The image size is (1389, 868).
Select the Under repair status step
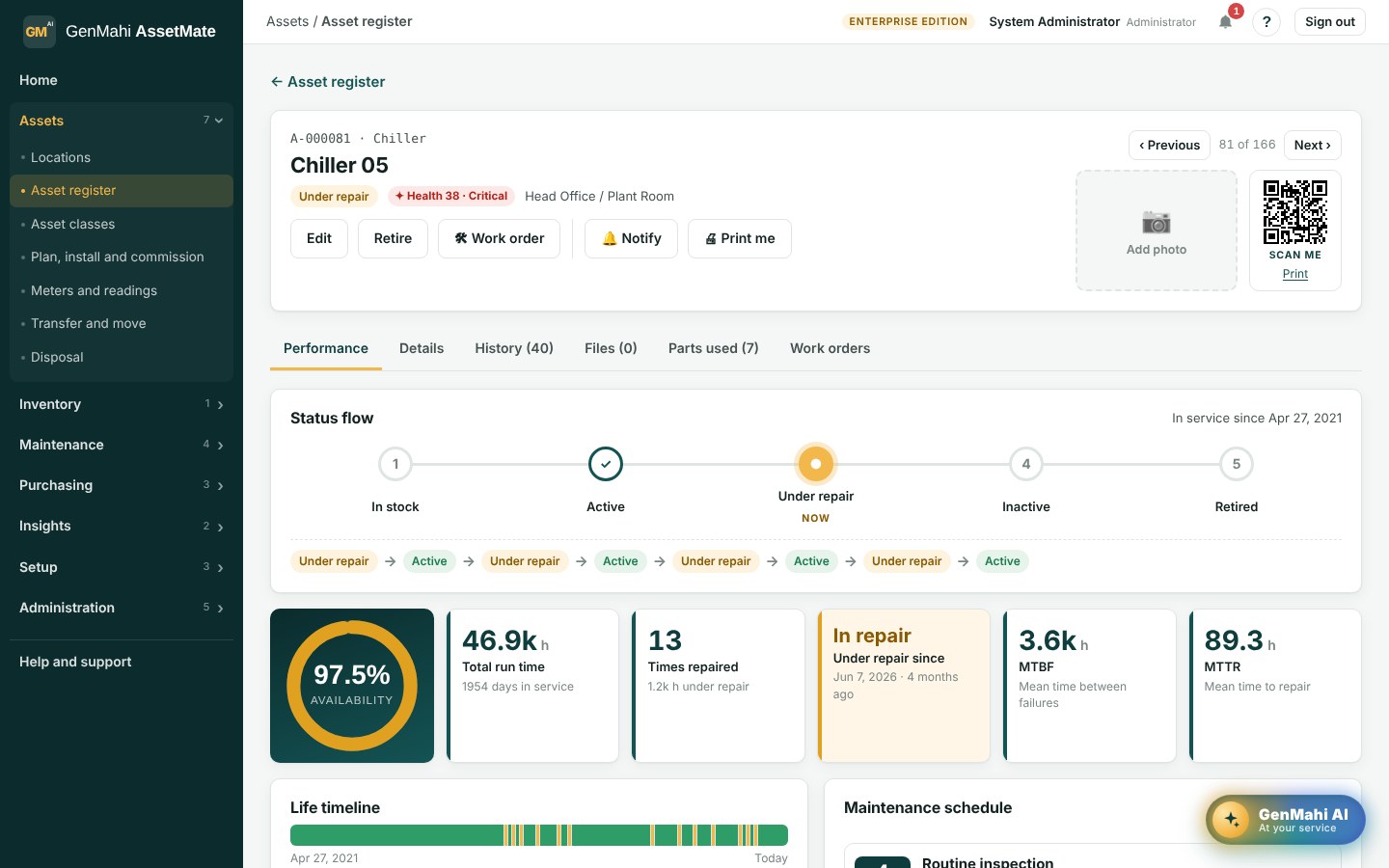[x=816, y=464]
